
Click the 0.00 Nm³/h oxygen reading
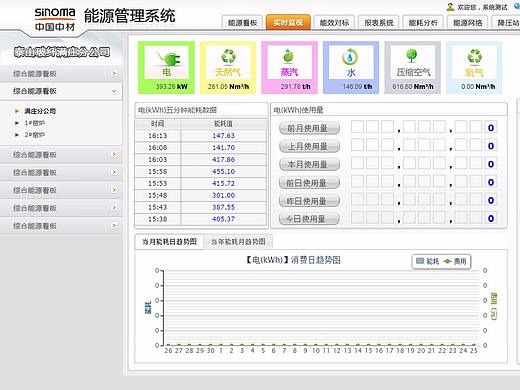(x=478, y=87)
